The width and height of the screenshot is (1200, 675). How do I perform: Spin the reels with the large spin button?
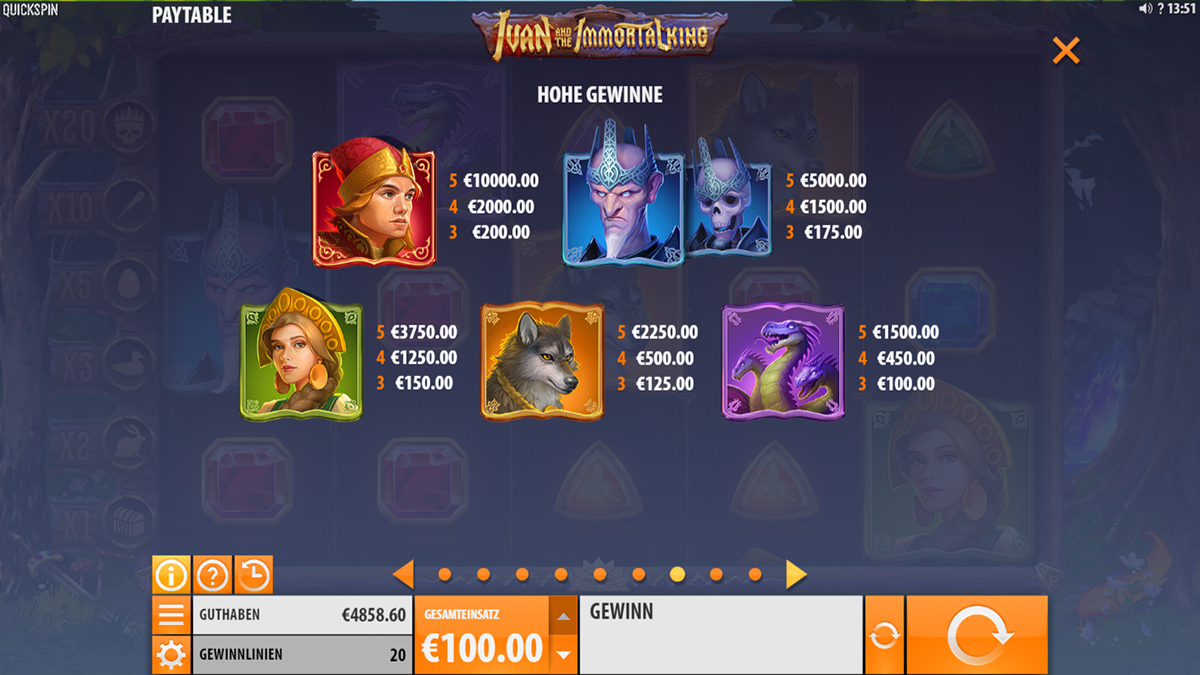(977, 635)
